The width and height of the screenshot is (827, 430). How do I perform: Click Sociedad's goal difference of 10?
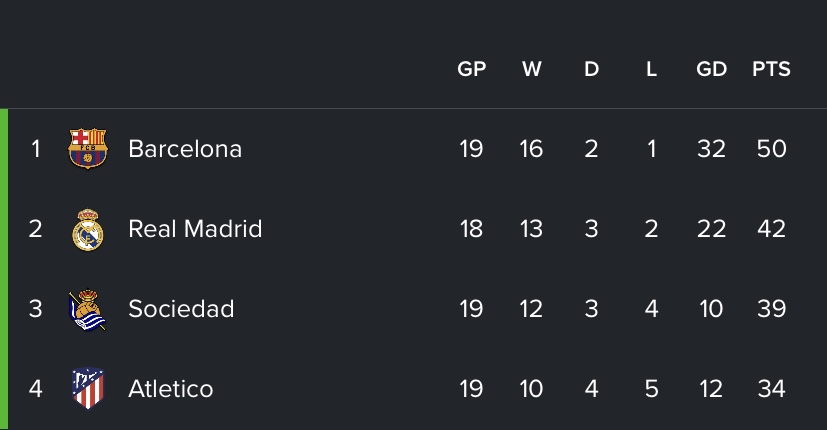[x=711, y=309]
